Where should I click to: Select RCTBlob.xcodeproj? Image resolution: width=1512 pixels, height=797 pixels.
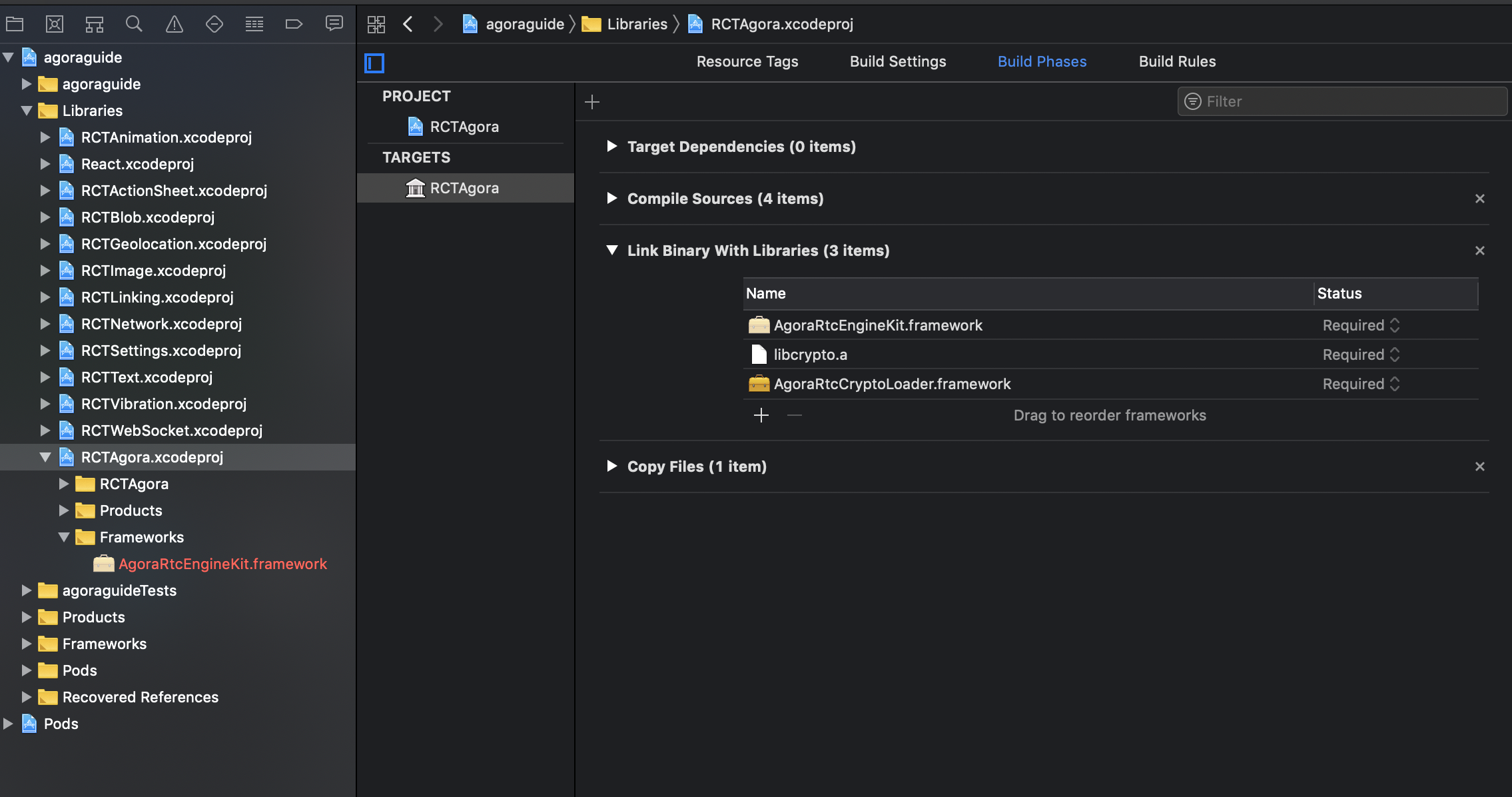tap(147, 217)
